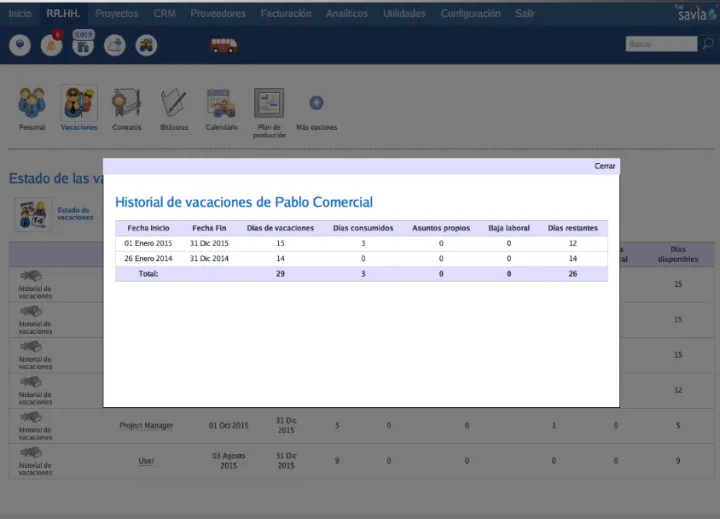Open the Bitácoras notebook icon

[x=173, y=104]
